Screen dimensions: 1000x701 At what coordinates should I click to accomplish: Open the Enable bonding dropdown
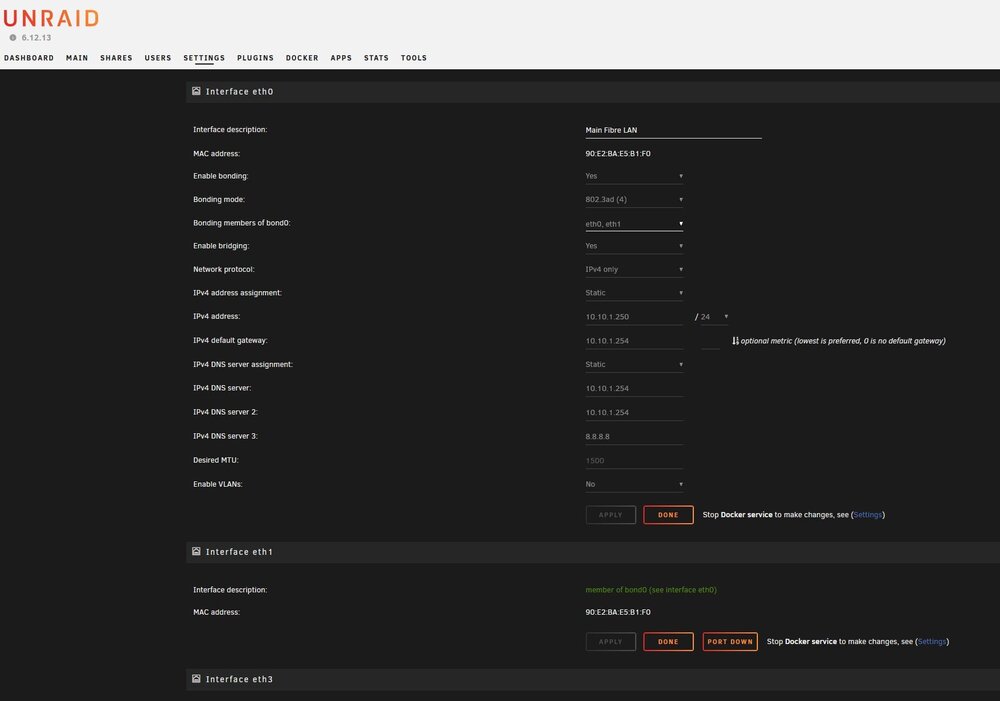[634, 176]
